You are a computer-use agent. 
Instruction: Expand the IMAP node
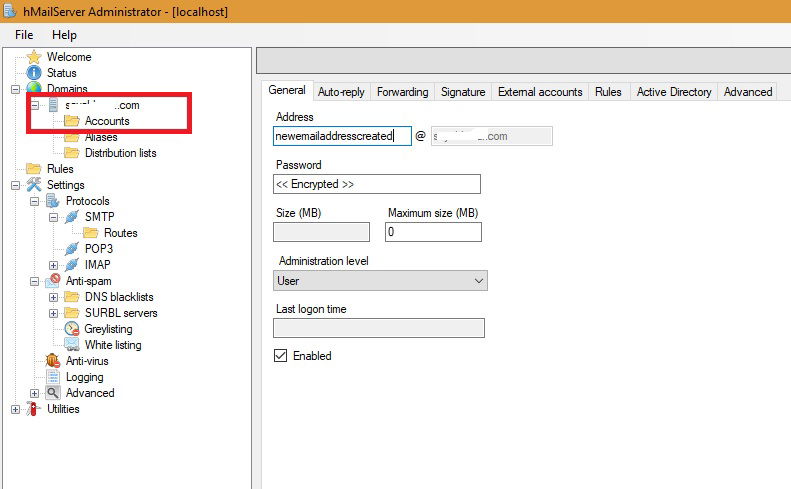[x=54, y=265]
